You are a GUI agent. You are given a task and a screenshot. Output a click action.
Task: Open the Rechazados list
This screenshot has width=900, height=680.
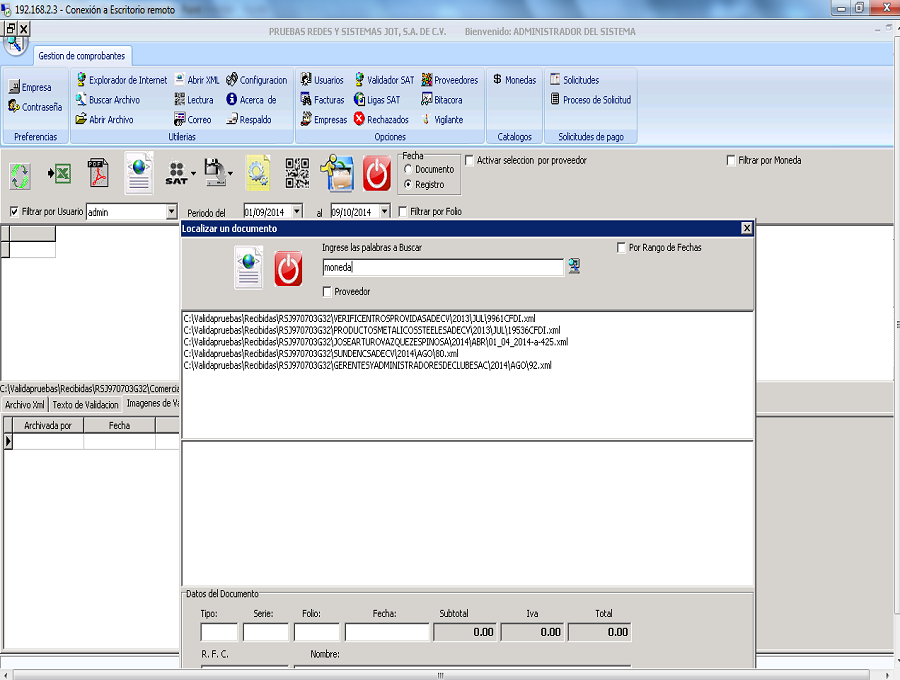(x=380, y=120)
